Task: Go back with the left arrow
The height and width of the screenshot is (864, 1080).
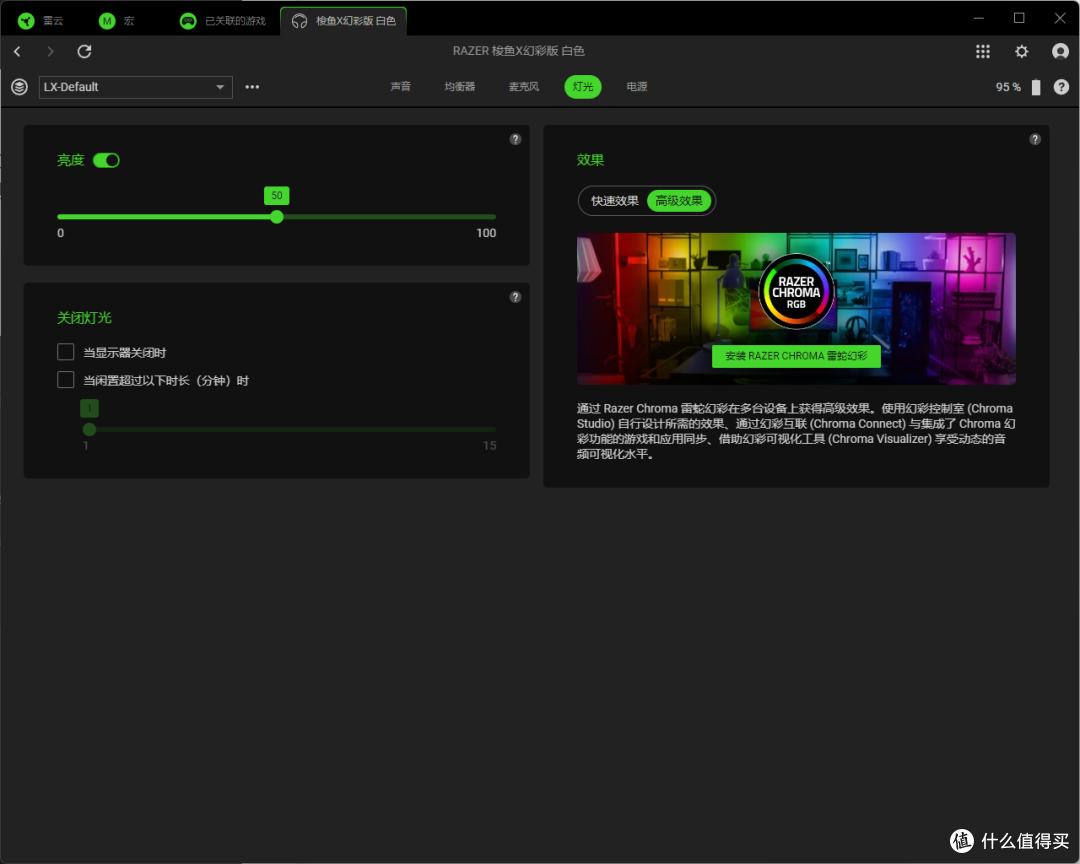Action: click(17, 51)
